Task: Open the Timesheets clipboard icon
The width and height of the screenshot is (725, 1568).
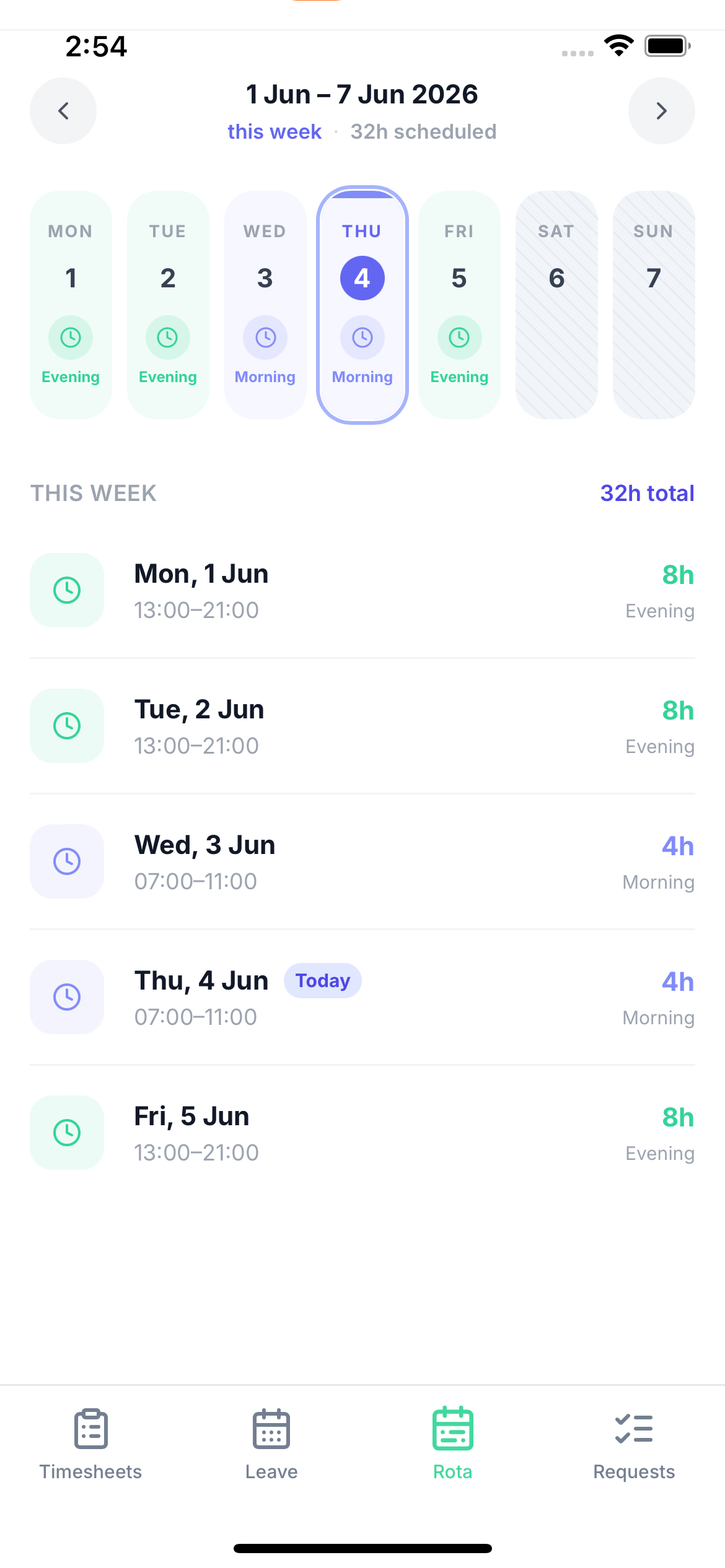Action: click(x=90, y=1429)
